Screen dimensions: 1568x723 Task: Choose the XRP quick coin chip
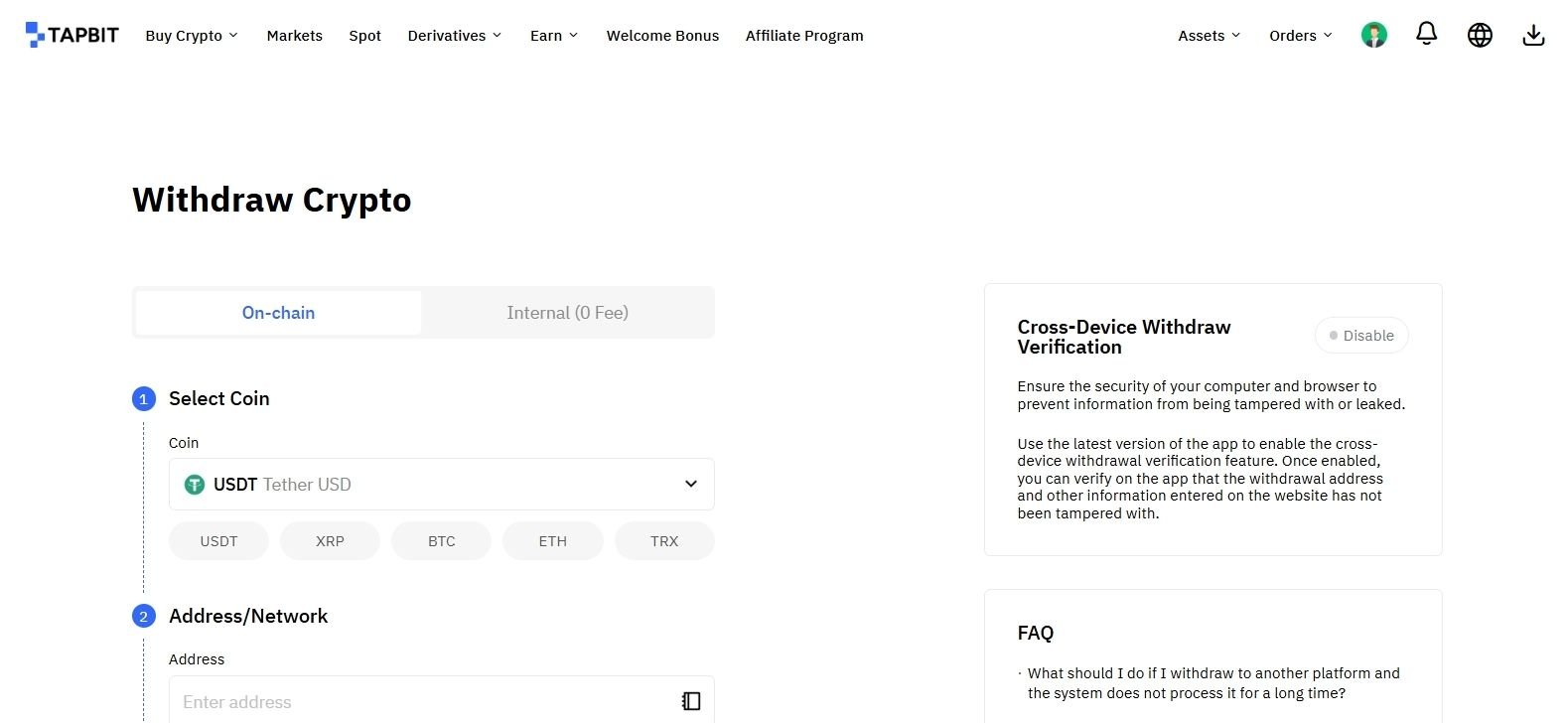330,541
